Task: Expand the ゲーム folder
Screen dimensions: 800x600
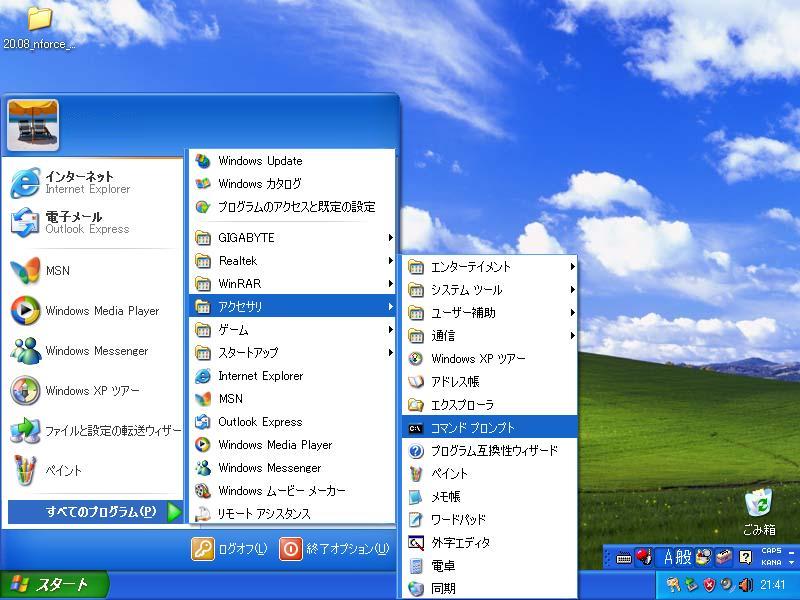Action: click(292, 330)
